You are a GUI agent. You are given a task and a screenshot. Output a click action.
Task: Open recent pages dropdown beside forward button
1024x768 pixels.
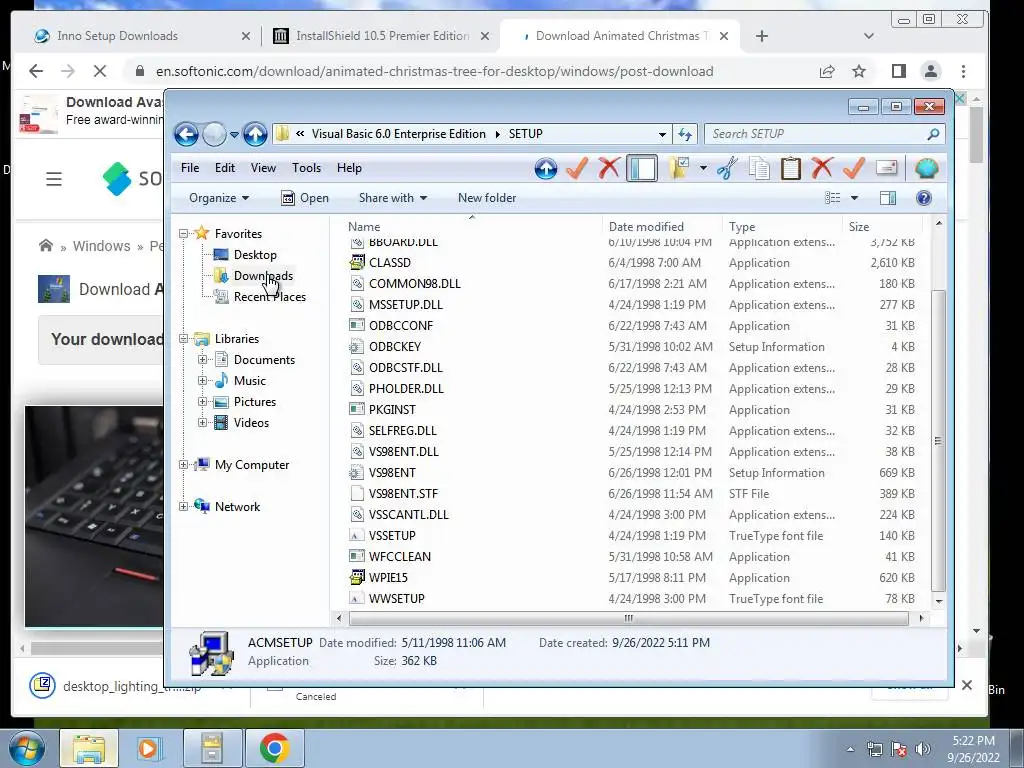(234, 135)
